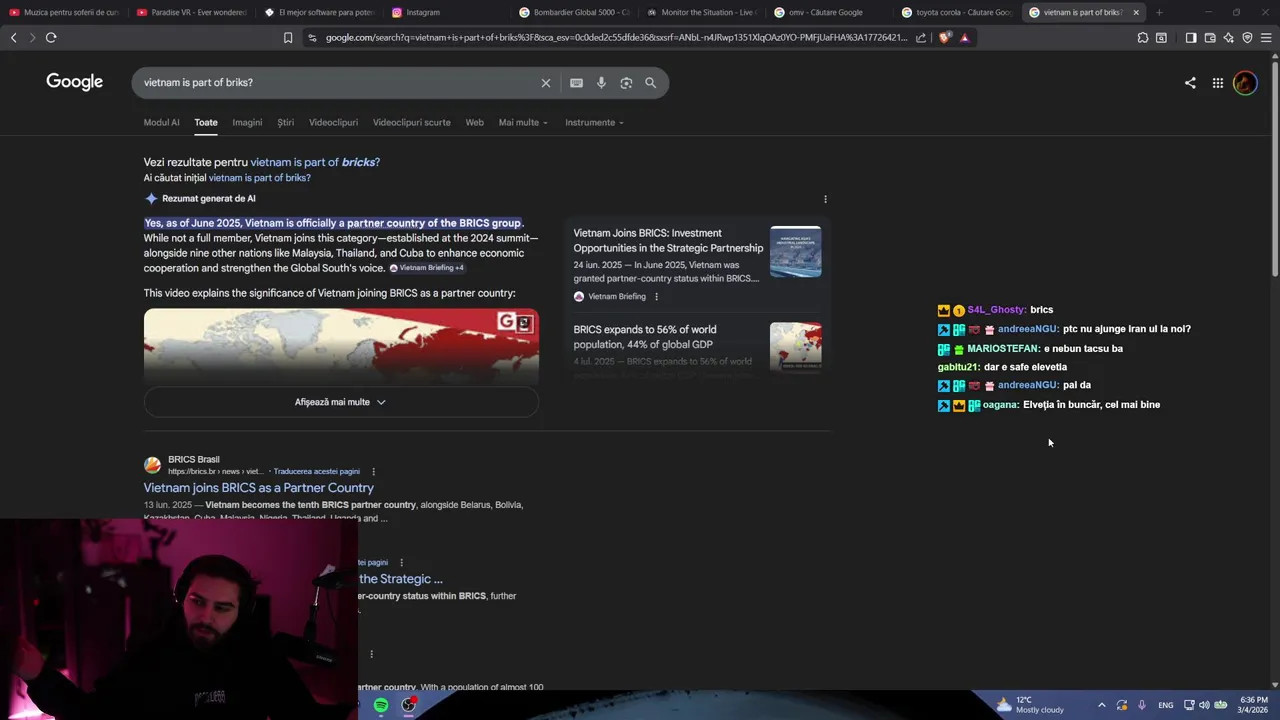1280x720 pixels.
Task: Toggle the browser sidebar panel icon
Action: [1191, 38]
